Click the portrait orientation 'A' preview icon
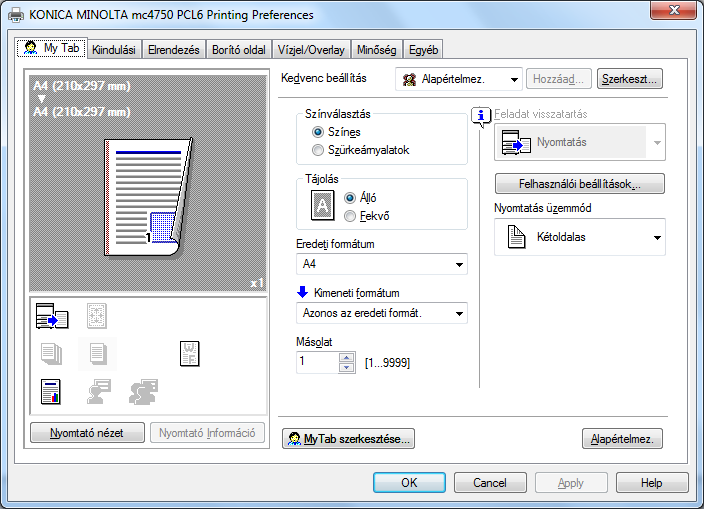 (x=323, y=206)
